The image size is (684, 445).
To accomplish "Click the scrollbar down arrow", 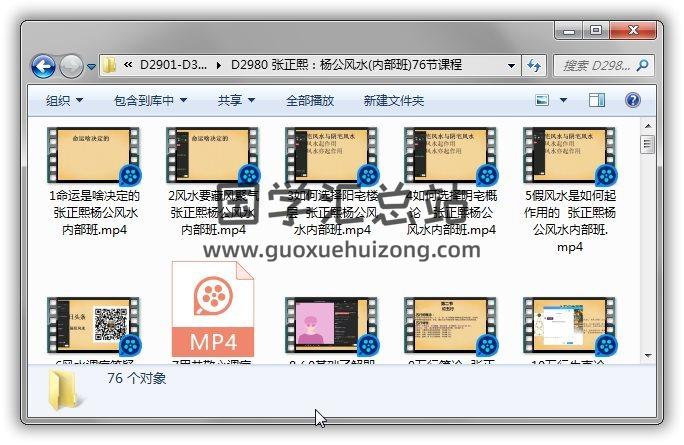I will click(648, 356).
